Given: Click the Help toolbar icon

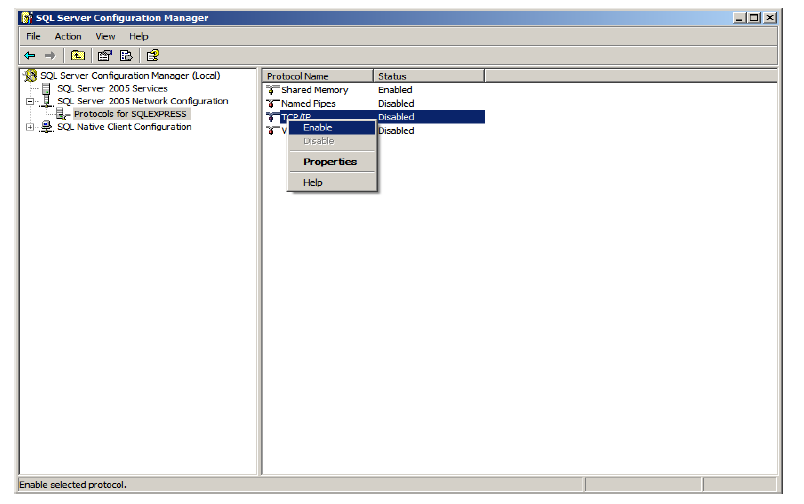Looking at the screenshot, I should coord(153,55).
